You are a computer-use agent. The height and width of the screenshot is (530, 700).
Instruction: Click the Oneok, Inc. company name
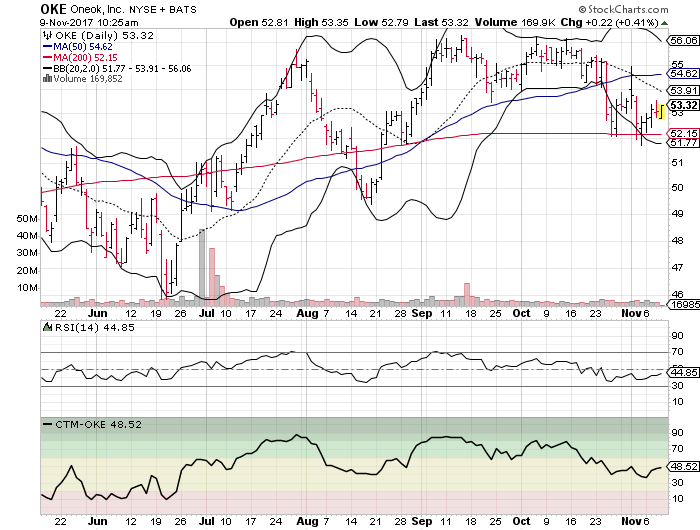97,9
